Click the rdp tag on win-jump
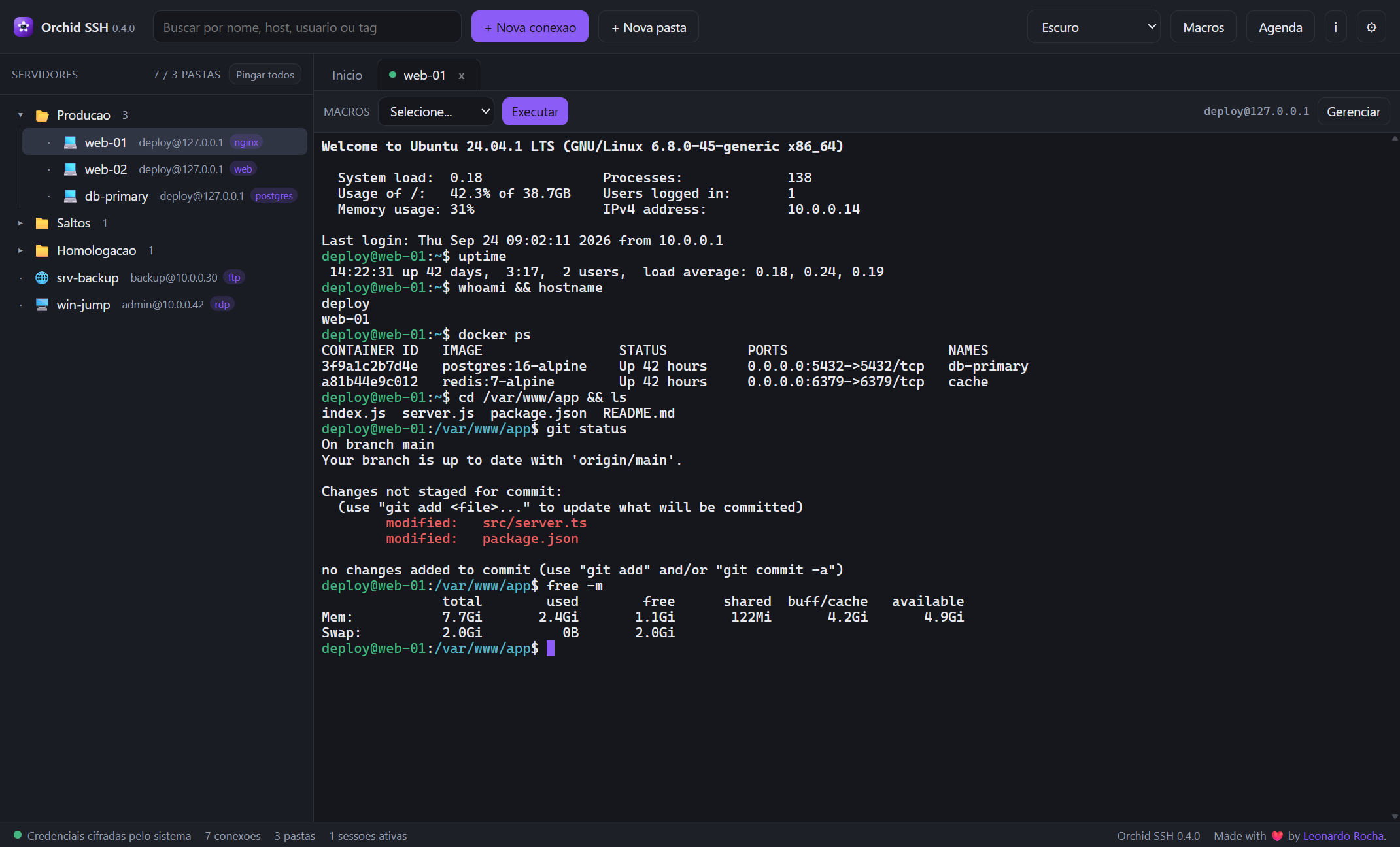Screen dimensions: 1400x847 (x=222, y=305)
